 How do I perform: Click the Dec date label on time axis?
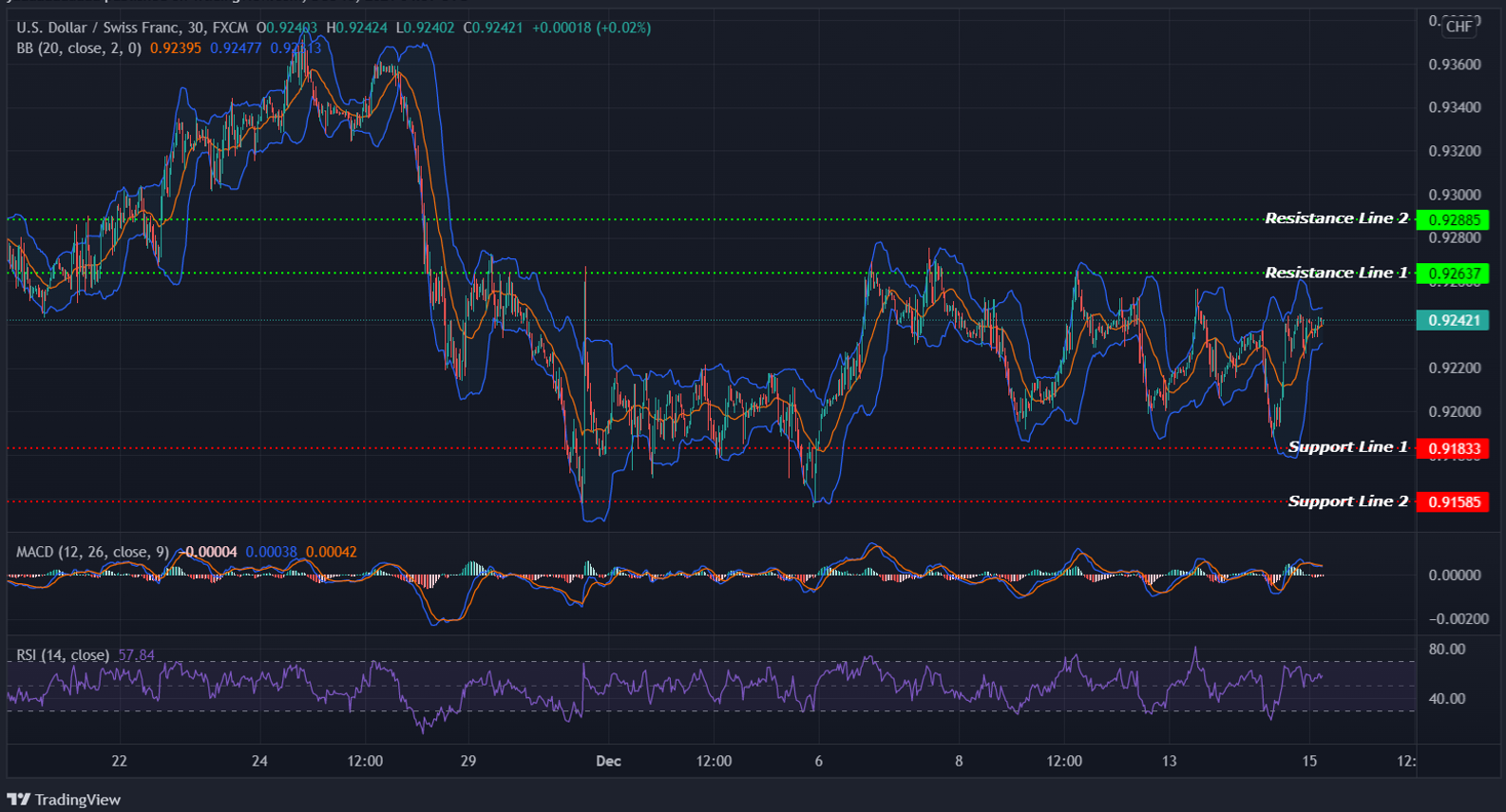point(608,762)
